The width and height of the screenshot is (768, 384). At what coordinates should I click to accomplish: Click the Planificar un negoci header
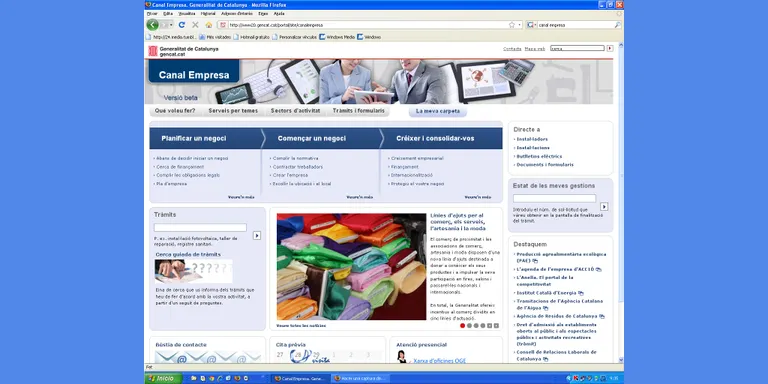coord(194,139)
